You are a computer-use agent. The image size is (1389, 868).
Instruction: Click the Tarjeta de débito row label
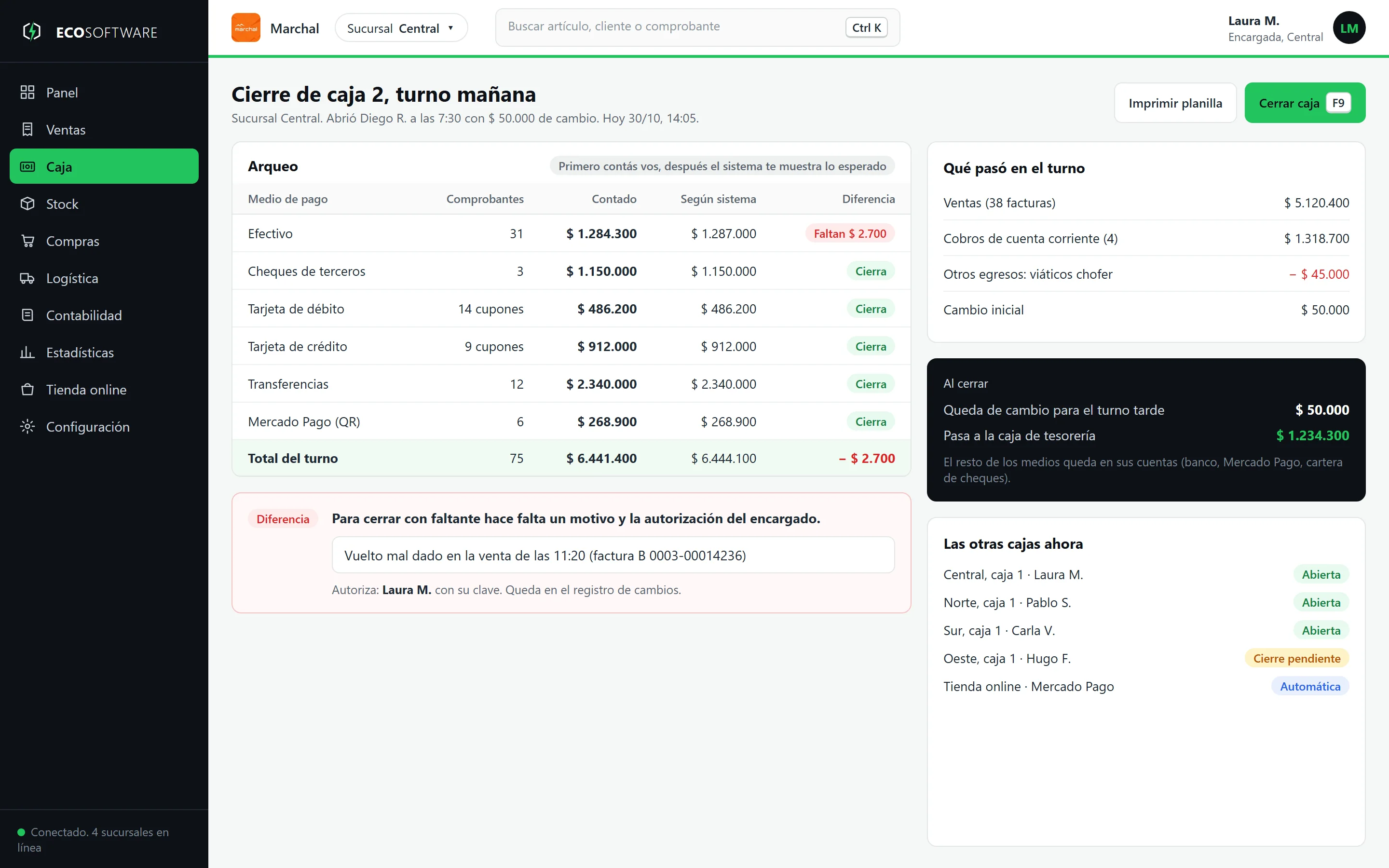[x=296, y=309]
